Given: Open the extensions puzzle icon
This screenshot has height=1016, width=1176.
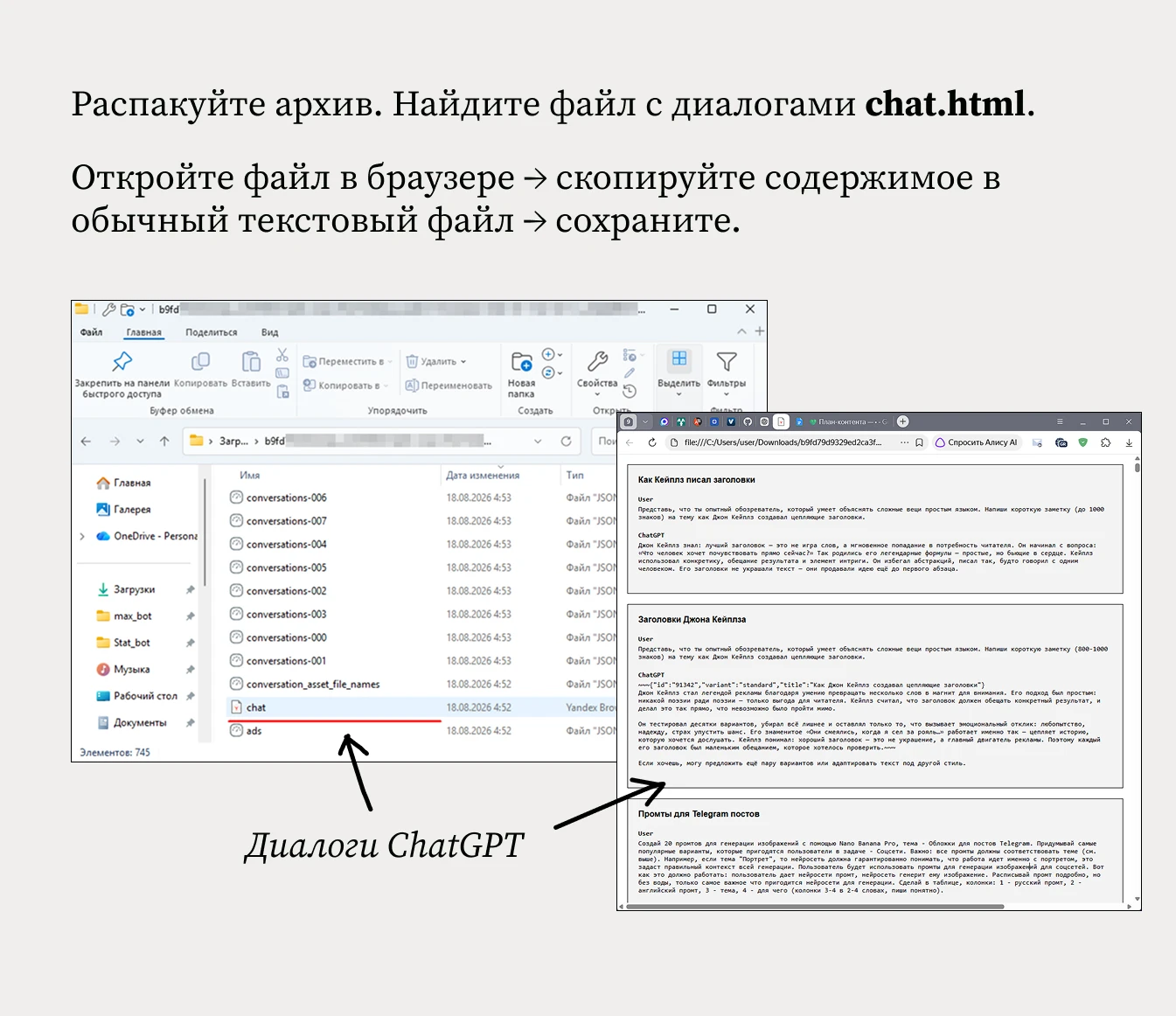Looking at the screenshot, I should click(1106, 442).
